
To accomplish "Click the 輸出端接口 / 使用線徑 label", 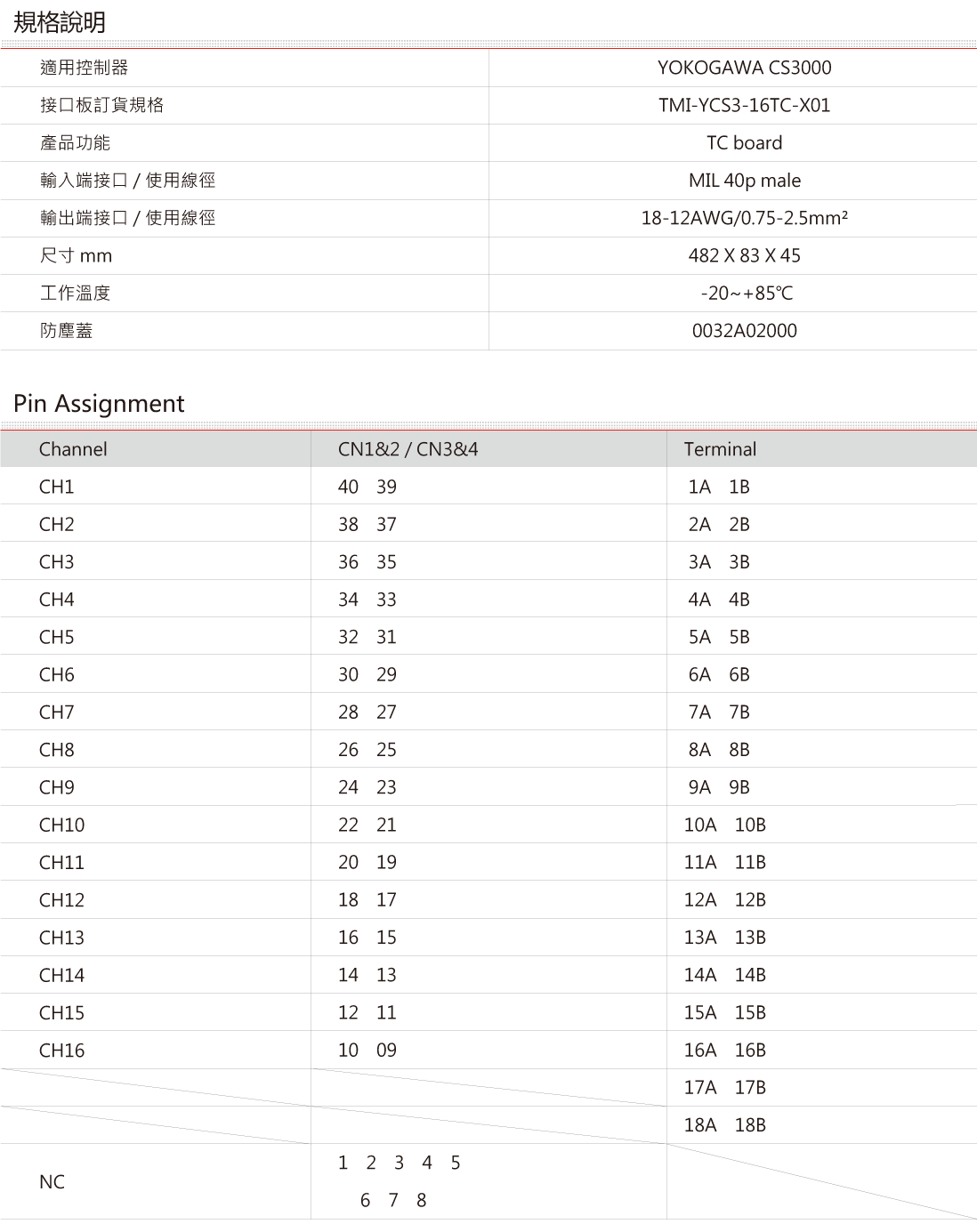I will pos(127,218).
